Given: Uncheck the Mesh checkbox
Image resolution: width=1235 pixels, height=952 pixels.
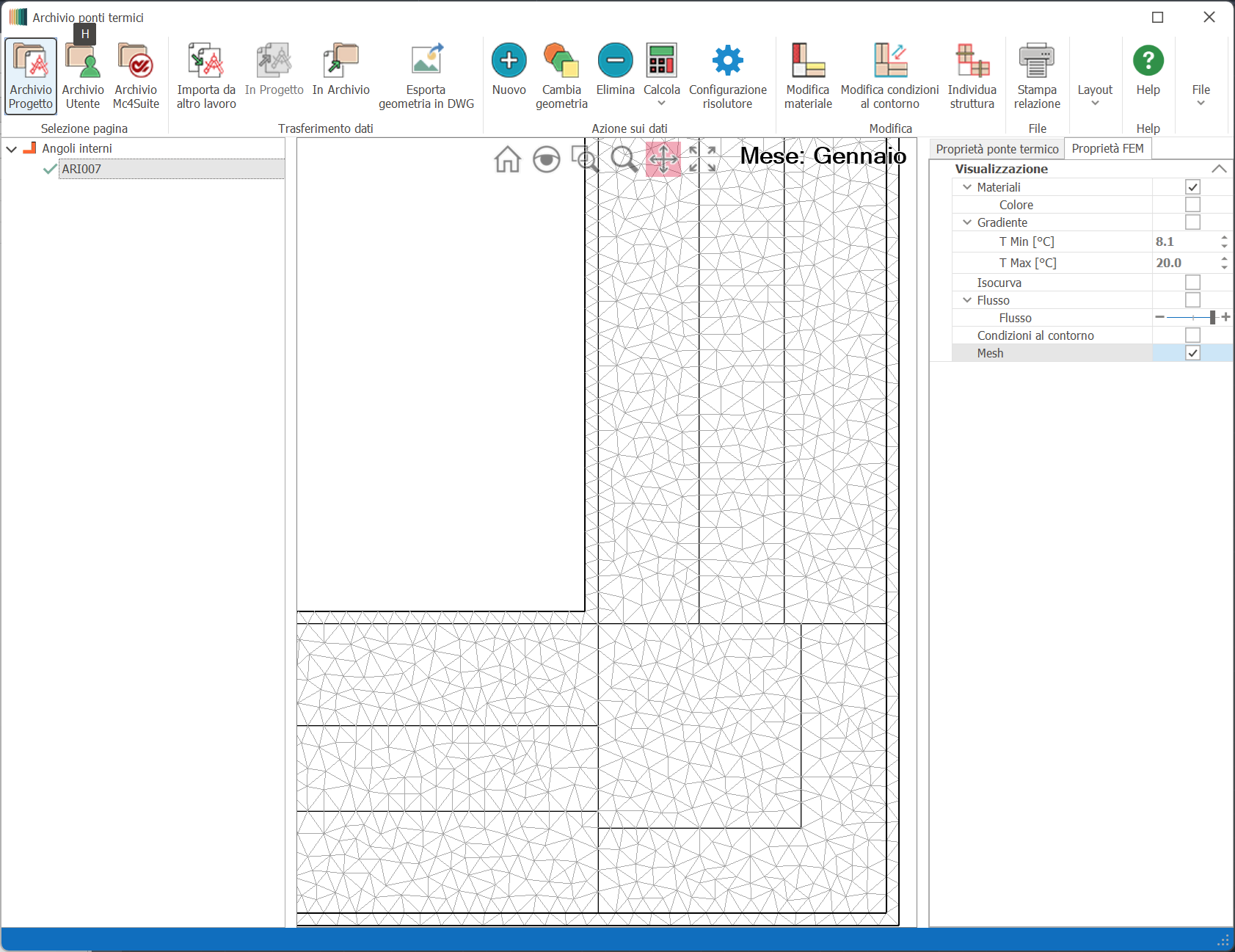Looking at the screenshot, I should [x=1193, y=353].
